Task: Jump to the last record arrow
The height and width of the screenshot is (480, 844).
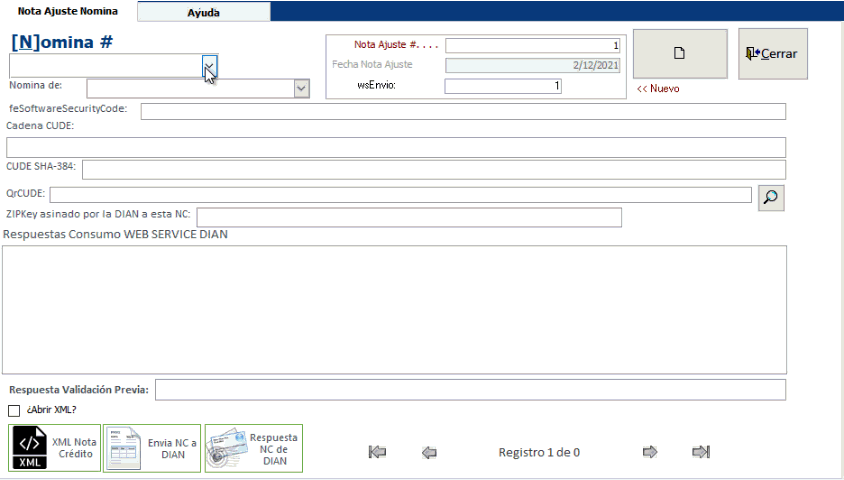Action: [701, 452]
